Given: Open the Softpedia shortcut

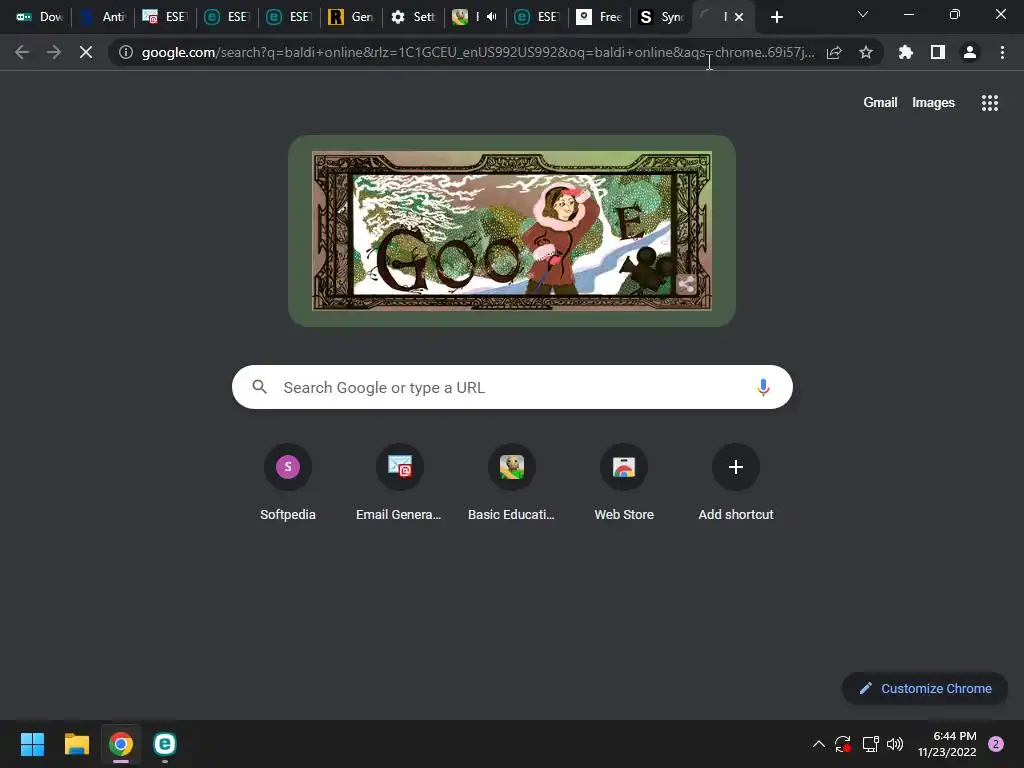Looking at the screenshot, I should tap(287, 482).
